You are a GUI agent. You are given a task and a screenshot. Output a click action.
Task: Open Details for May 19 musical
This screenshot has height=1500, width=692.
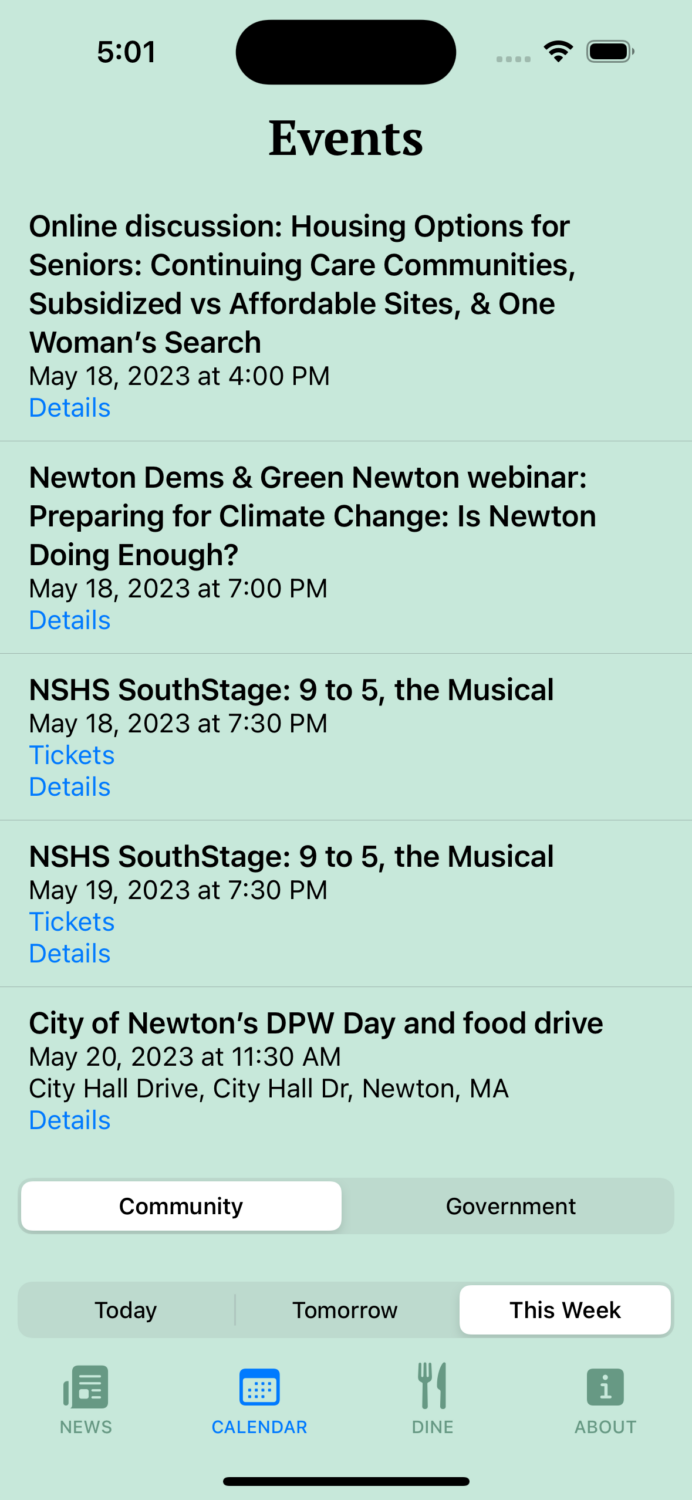(x=70, y=954)
